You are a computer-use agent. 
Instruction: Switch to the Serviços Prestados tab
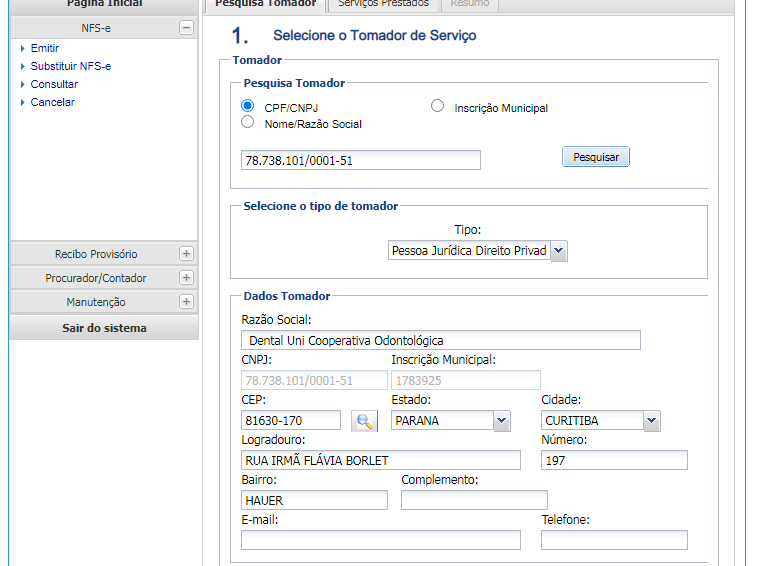(383, 4)
